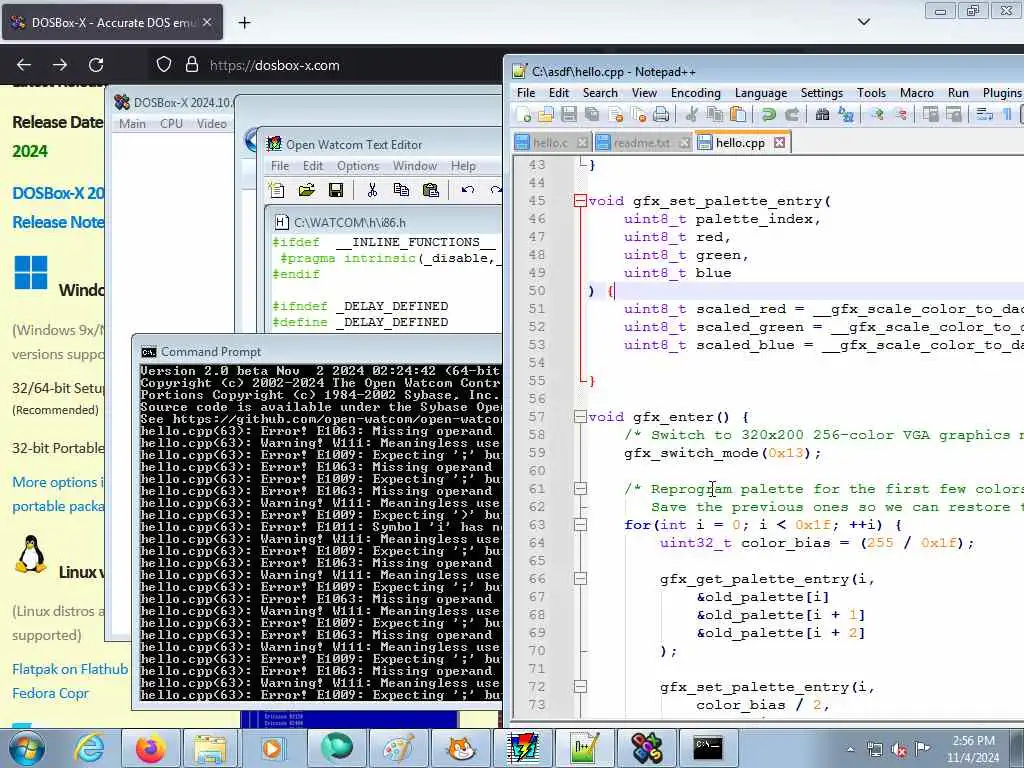Switch to the hello.c tab in Notepad++
The width and height of the screenshot is (1024, 768).
tap(550, 143)
